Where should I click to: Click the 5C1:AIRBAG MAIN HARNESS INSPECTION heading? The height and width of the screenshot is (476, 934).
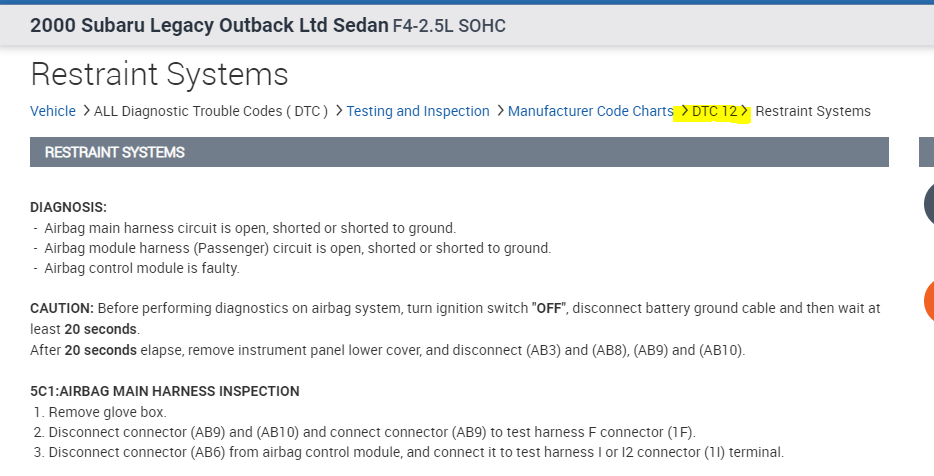pyautogui.click(x=165, y=391)
